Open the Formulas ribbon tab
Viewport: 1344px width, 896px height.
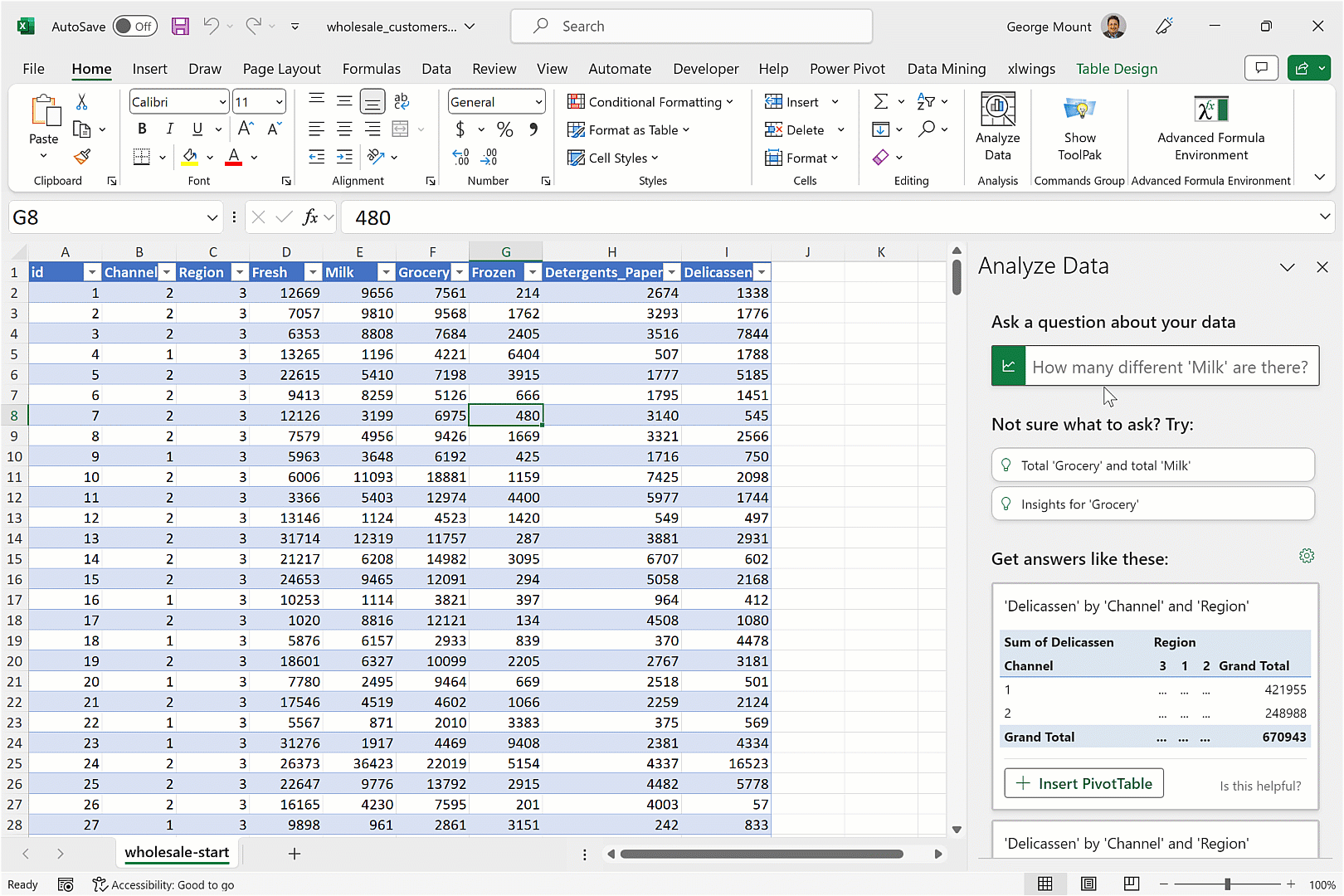pyautogui.click(x=371, y=69)
